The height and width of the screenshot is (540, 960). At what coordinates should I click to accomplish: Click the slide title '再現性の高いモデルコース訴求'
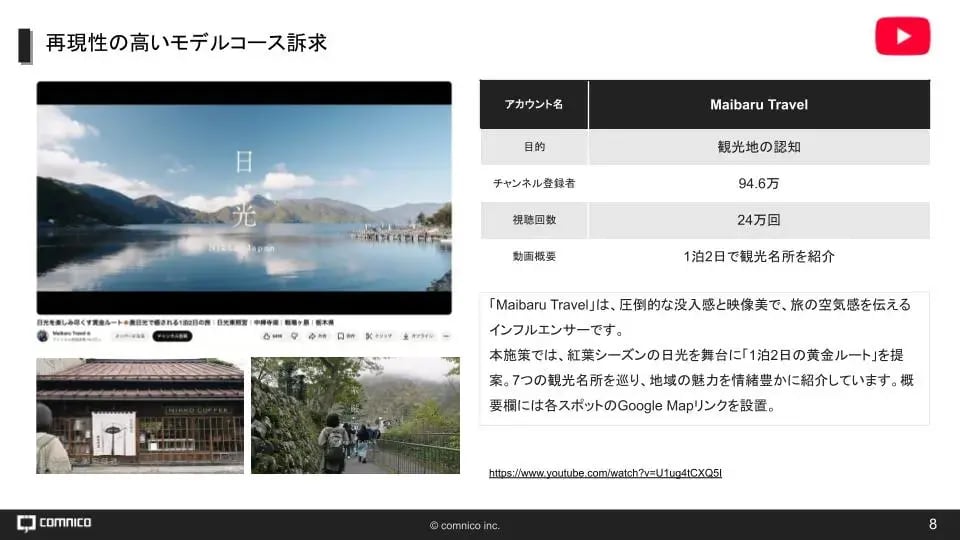[186, 43]
